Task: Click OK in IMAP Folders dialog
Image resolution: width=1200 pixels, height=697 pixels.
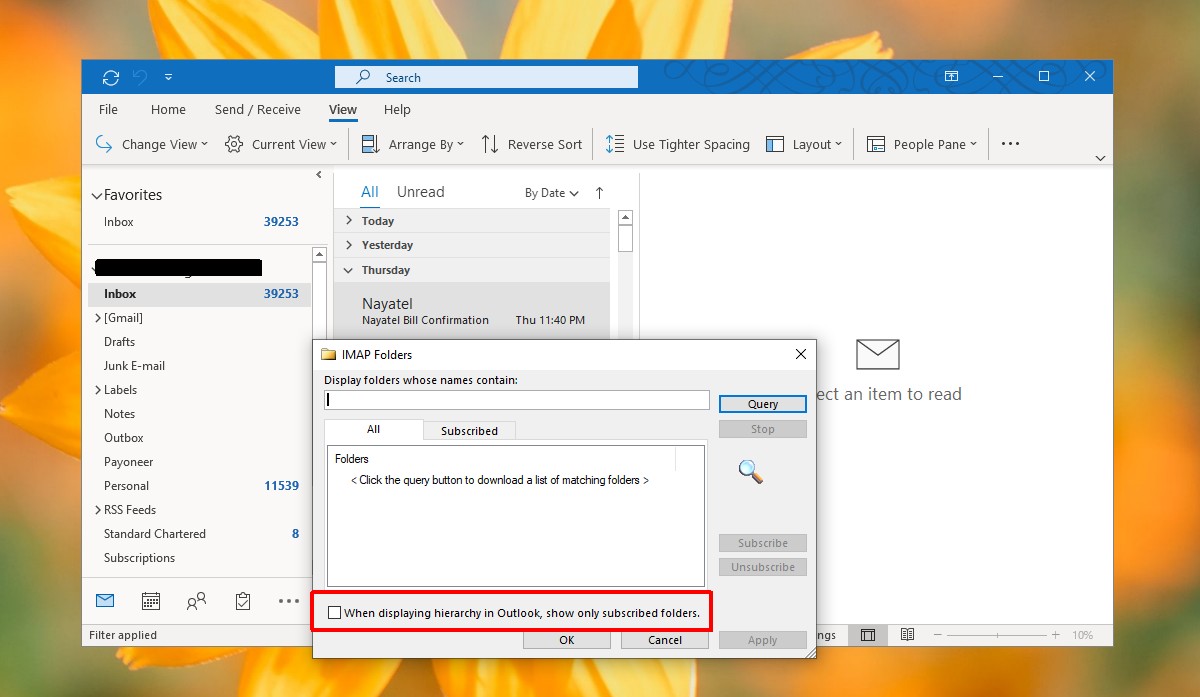Action: point(567,640)
